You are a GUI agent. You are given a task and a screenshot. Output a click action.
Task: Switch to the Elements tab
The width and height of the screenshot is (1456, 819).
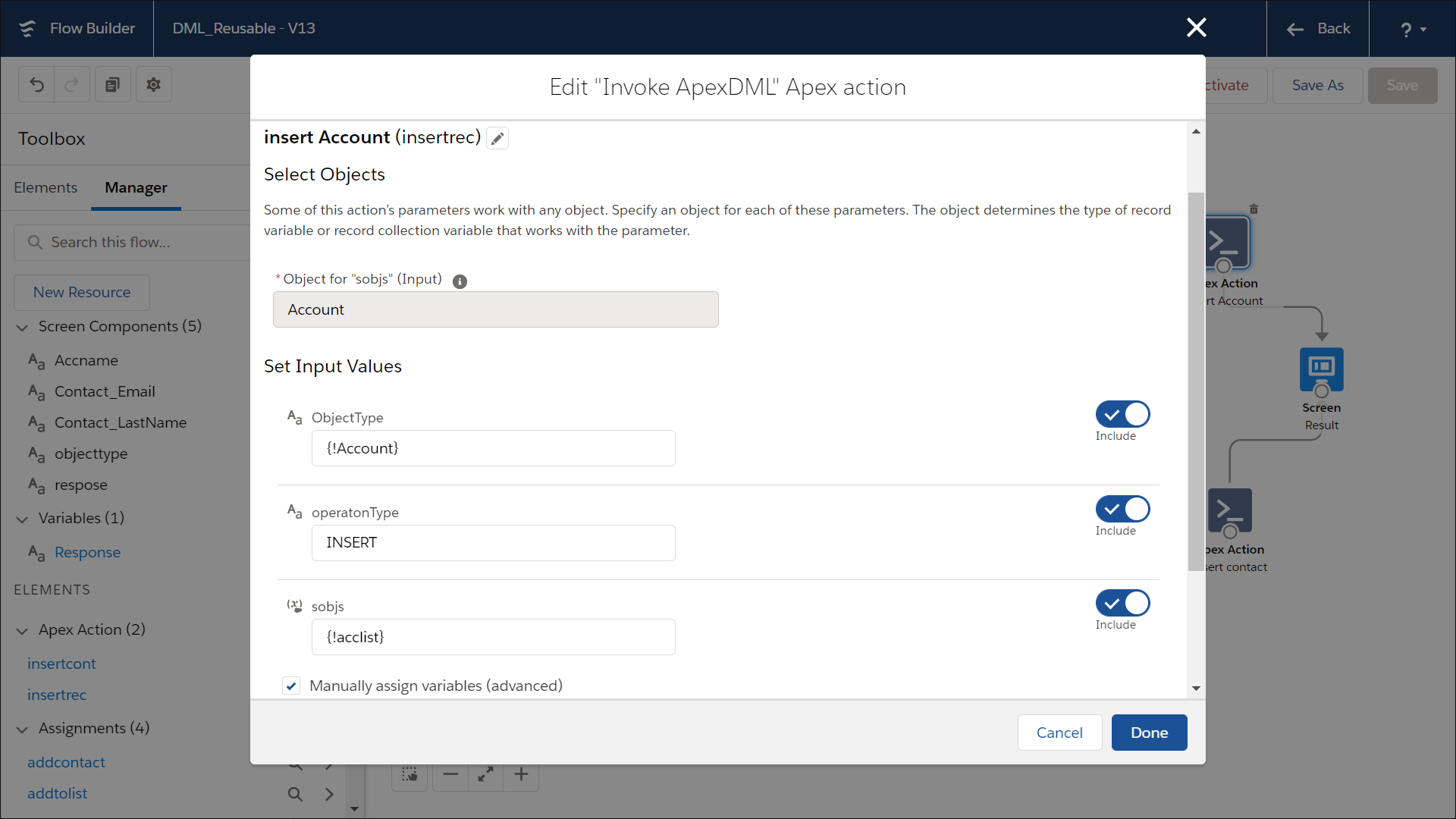(45, 187)
